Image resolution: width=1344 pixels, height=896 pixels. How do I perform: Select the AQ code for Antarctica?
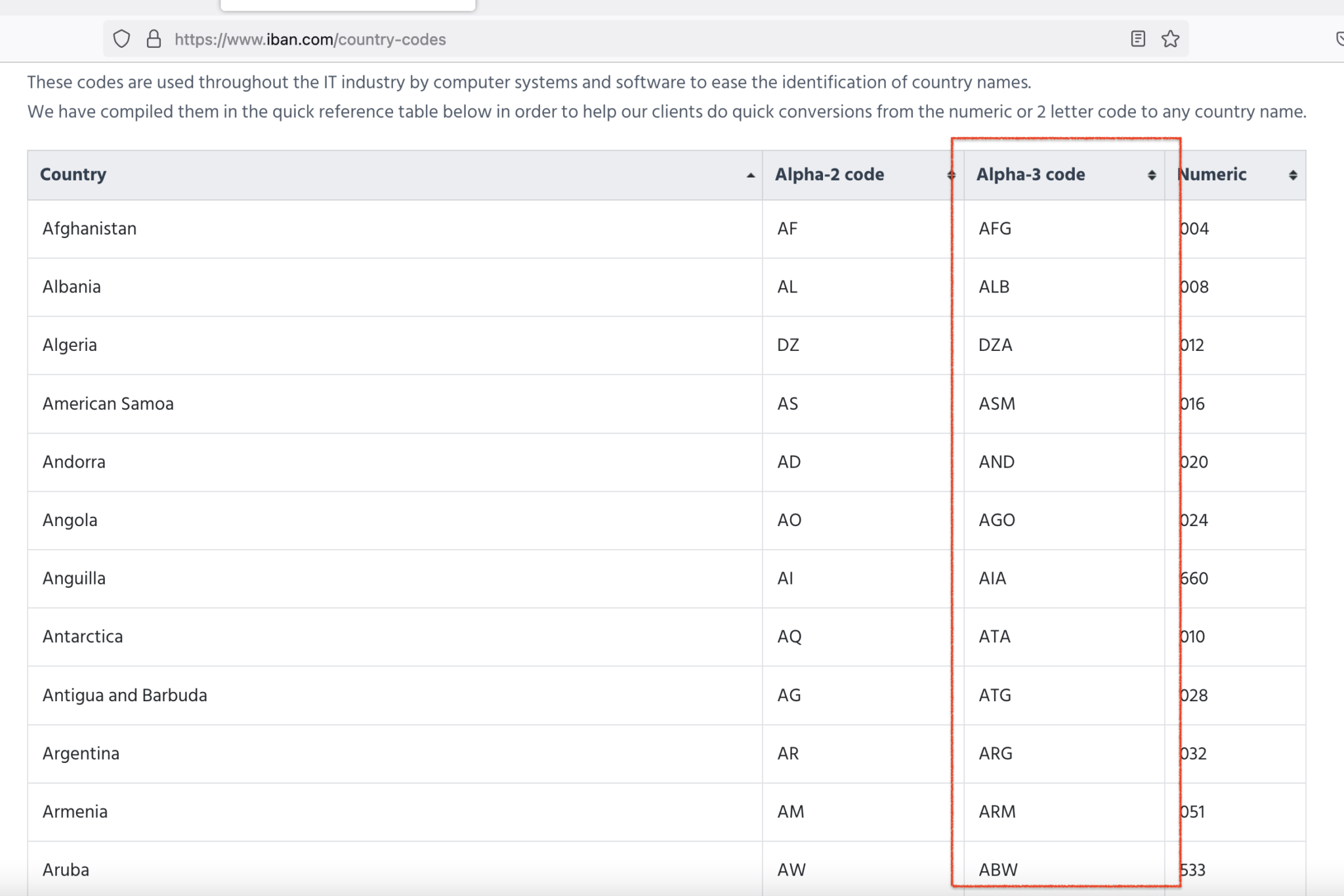(789, 637)
